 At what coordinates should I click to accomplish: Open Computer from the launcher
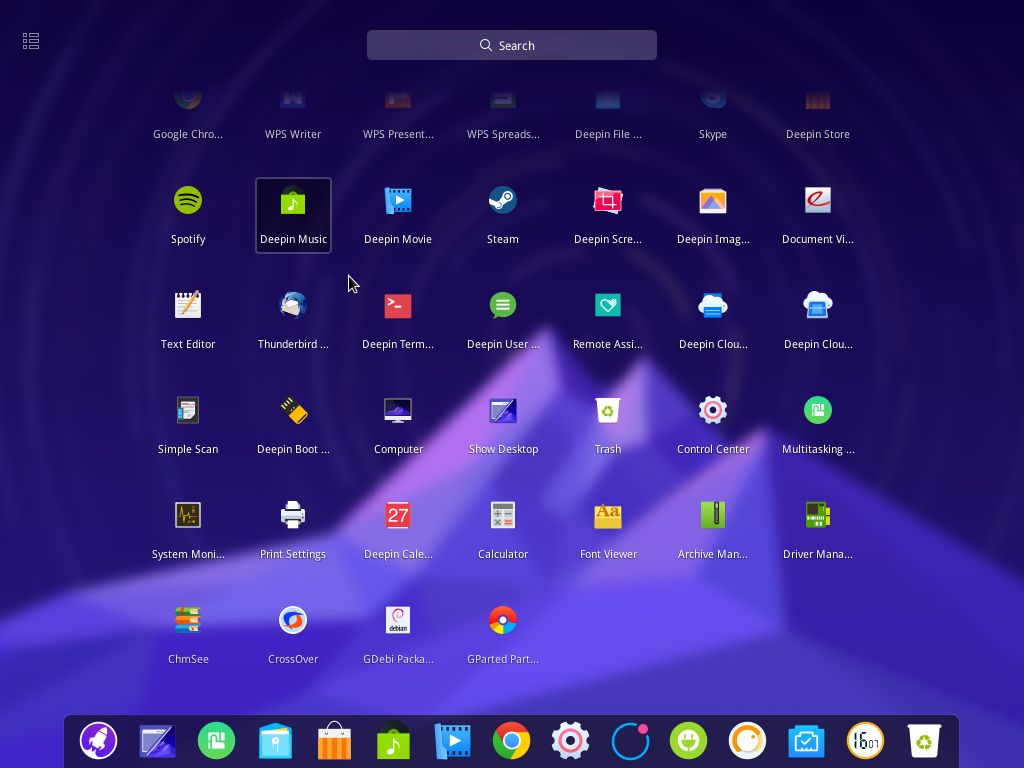click(398, 410)
